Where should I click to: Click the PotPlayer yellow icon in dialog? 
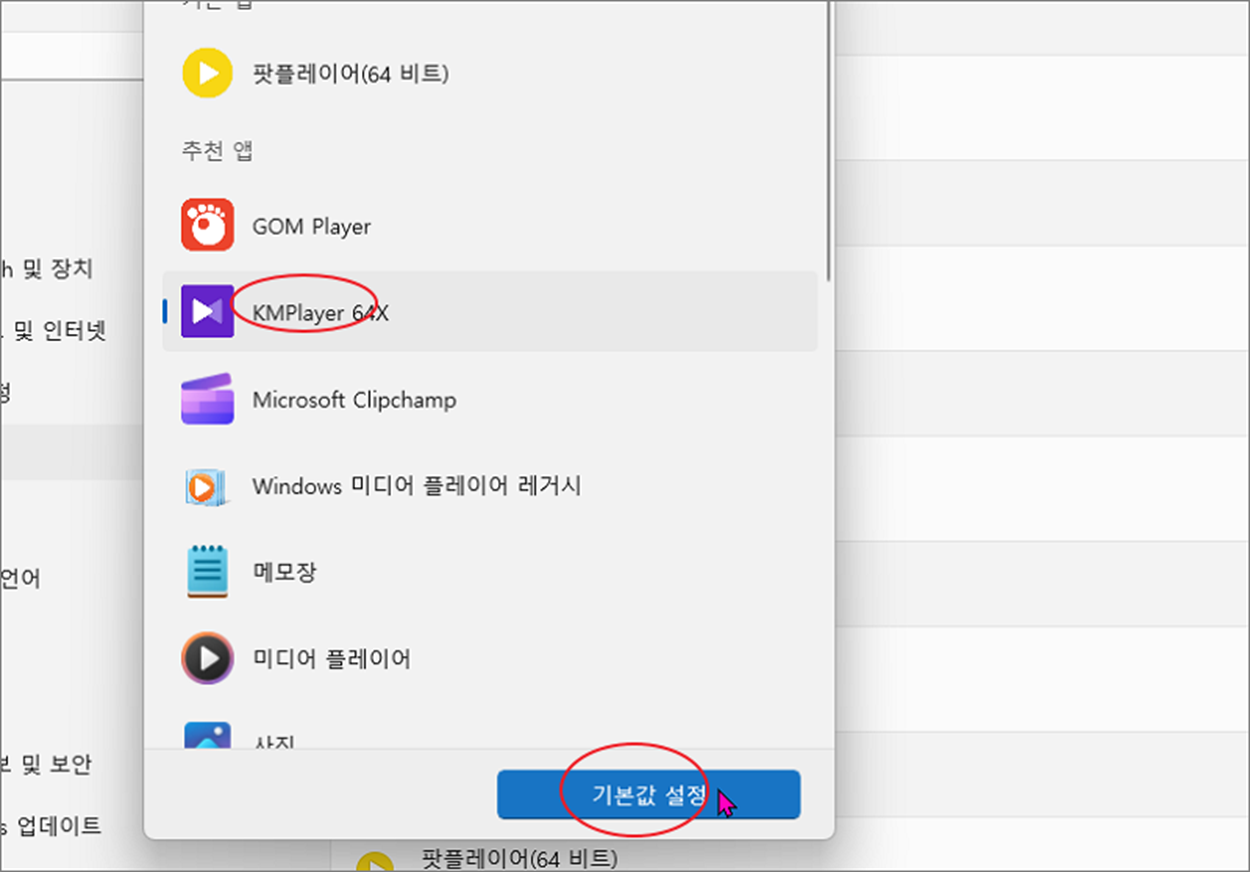coord(207,73)
